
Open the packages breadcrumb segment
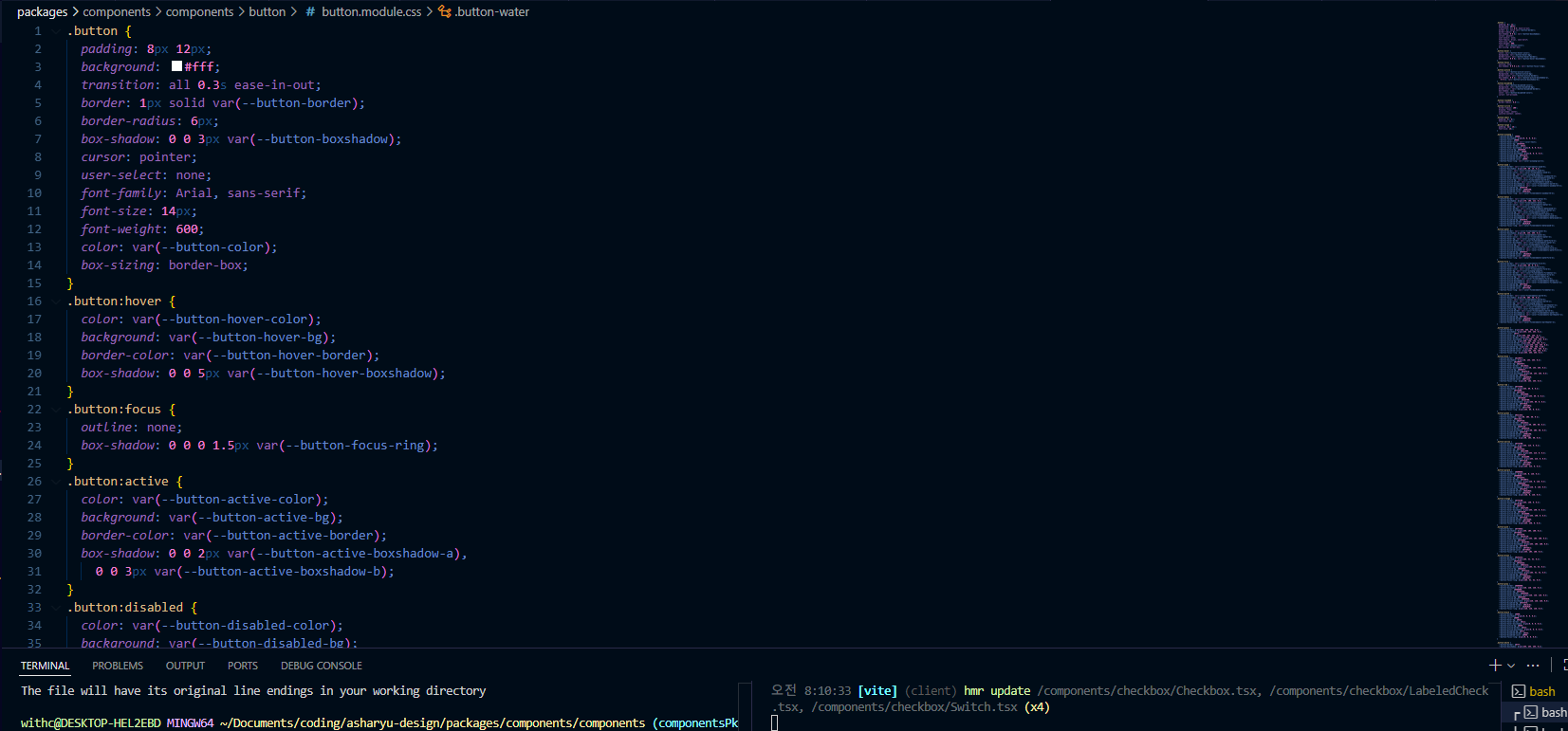43,11
